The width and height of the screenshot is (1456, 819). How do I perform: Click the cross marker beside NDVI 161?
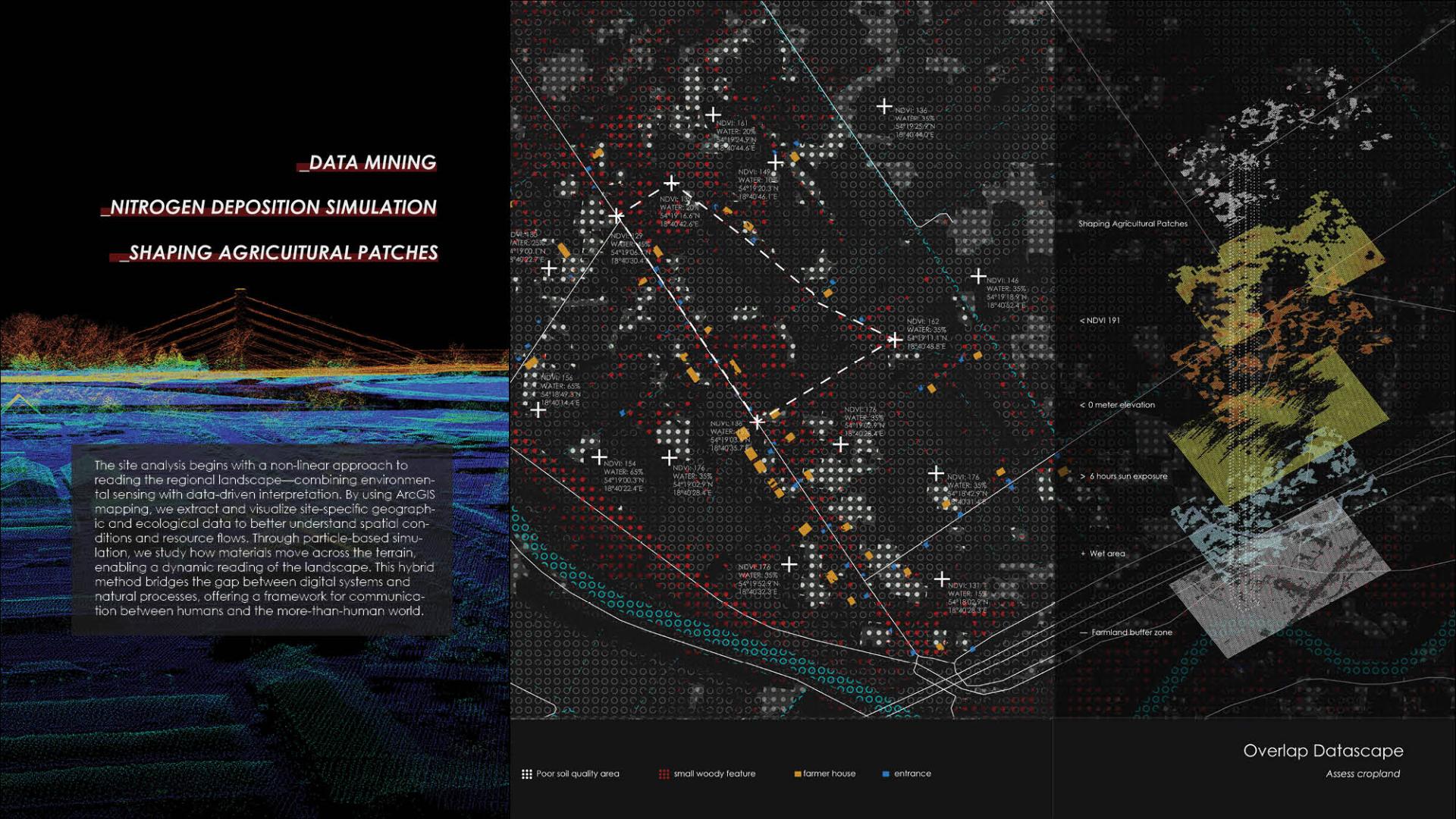coord(713,115)
